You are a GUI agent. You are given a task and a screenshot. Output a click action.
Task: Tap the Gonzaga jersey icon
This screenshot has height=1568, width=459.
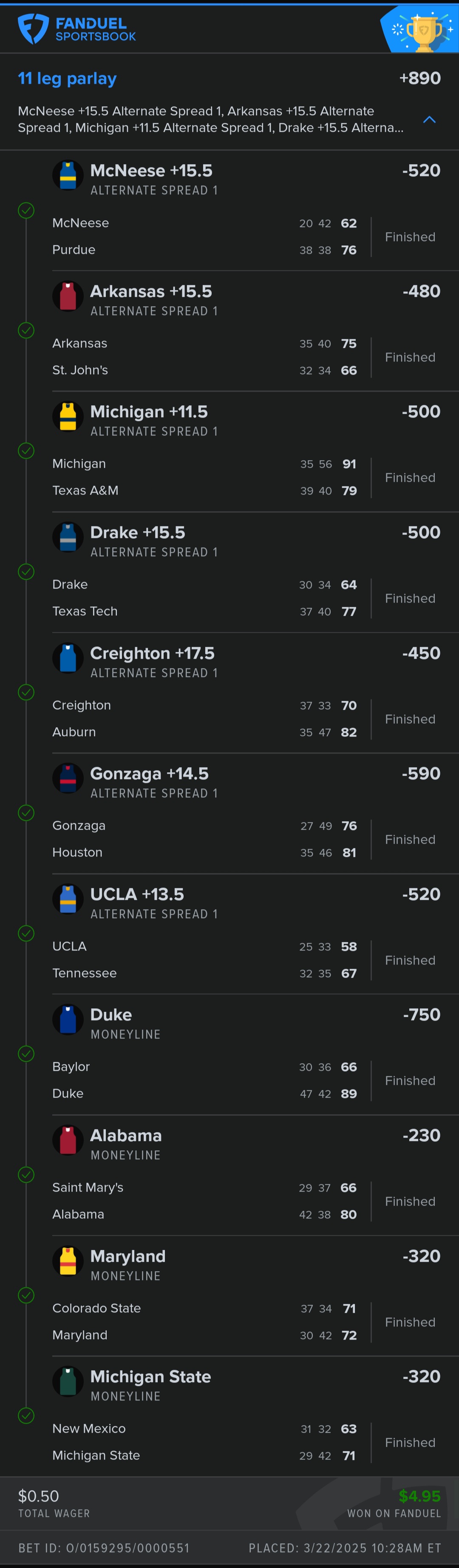click(68, 779)
